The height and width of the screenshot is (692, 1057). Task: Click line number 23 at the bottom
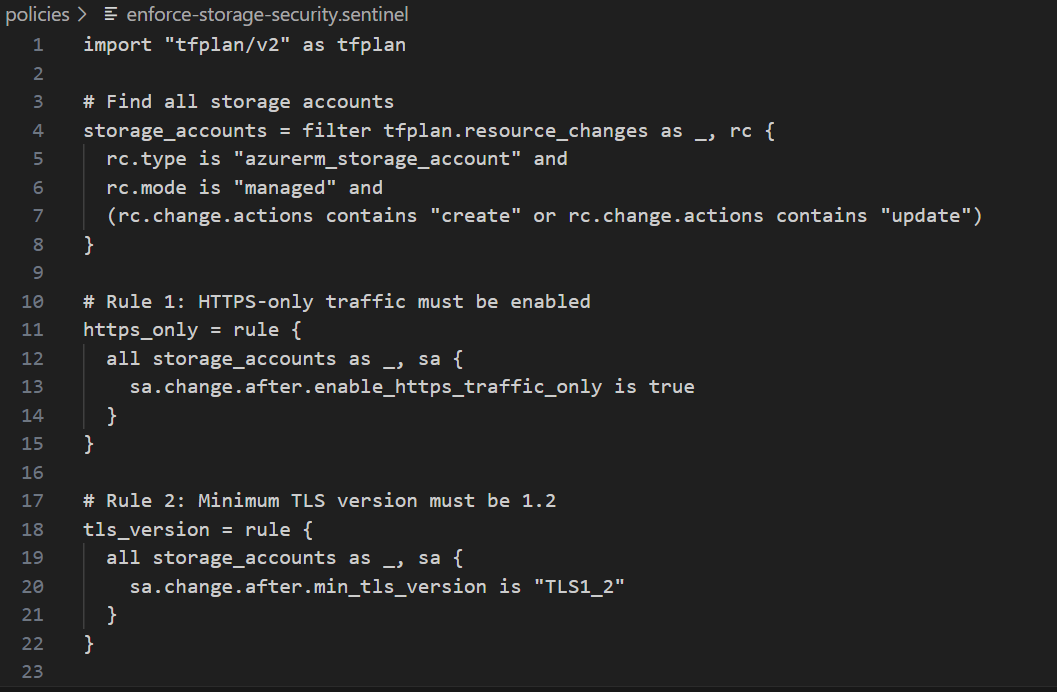pos(33,671)
